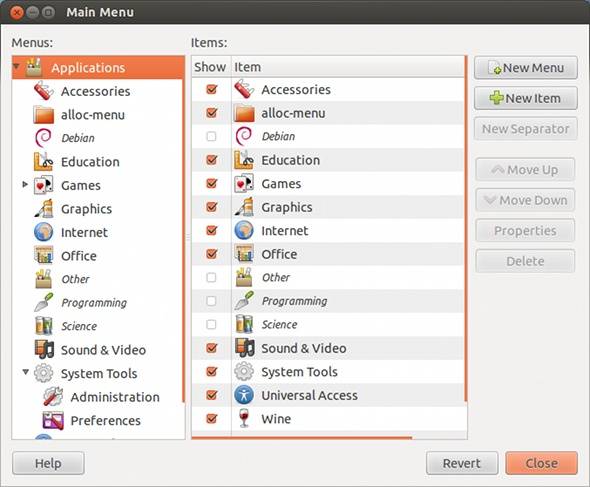Screen dimensions: 590x487
Task: Click the Move Up button
Action: 525,170
